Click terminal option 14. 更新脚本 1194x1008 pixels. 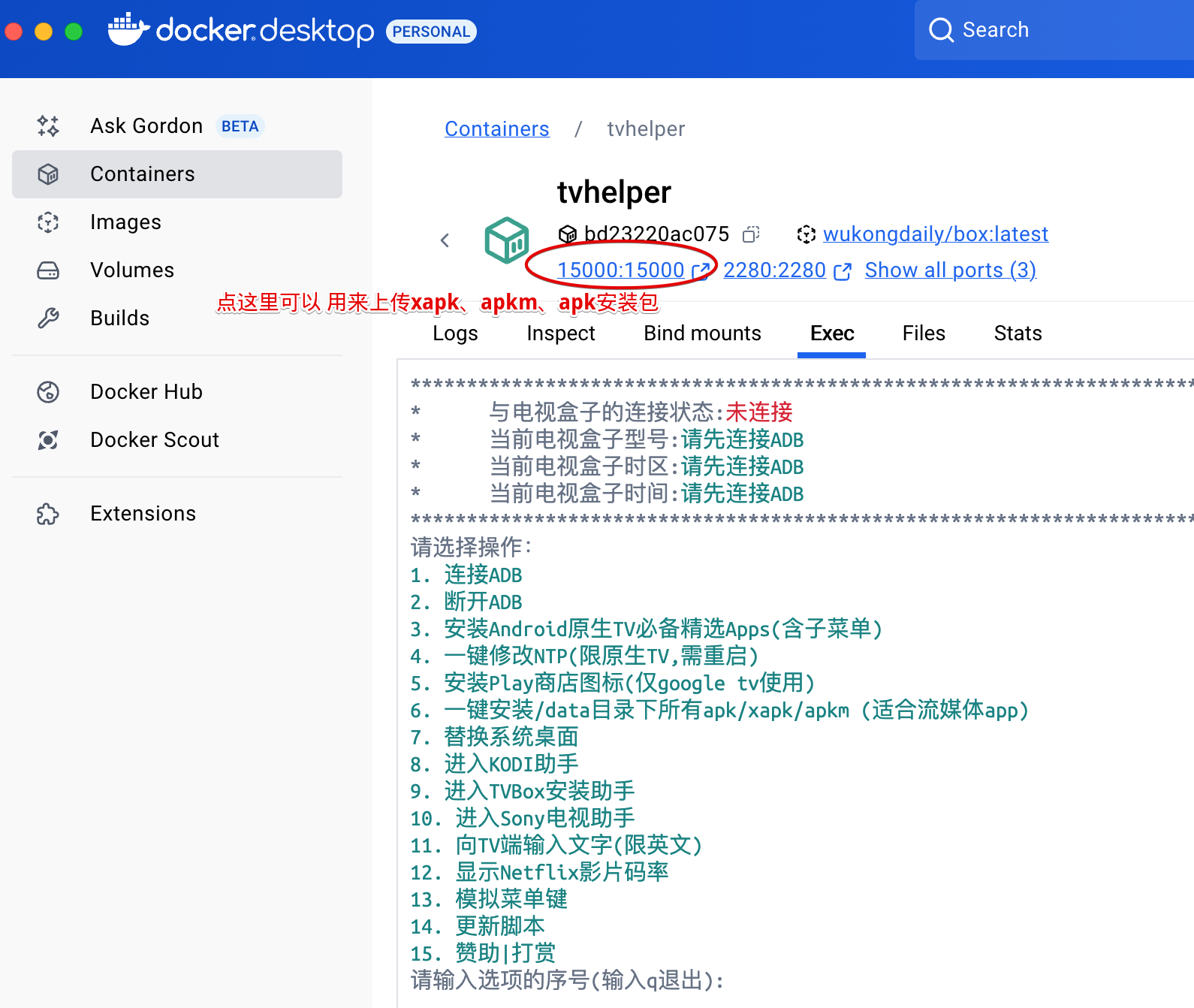coord(477,927)
